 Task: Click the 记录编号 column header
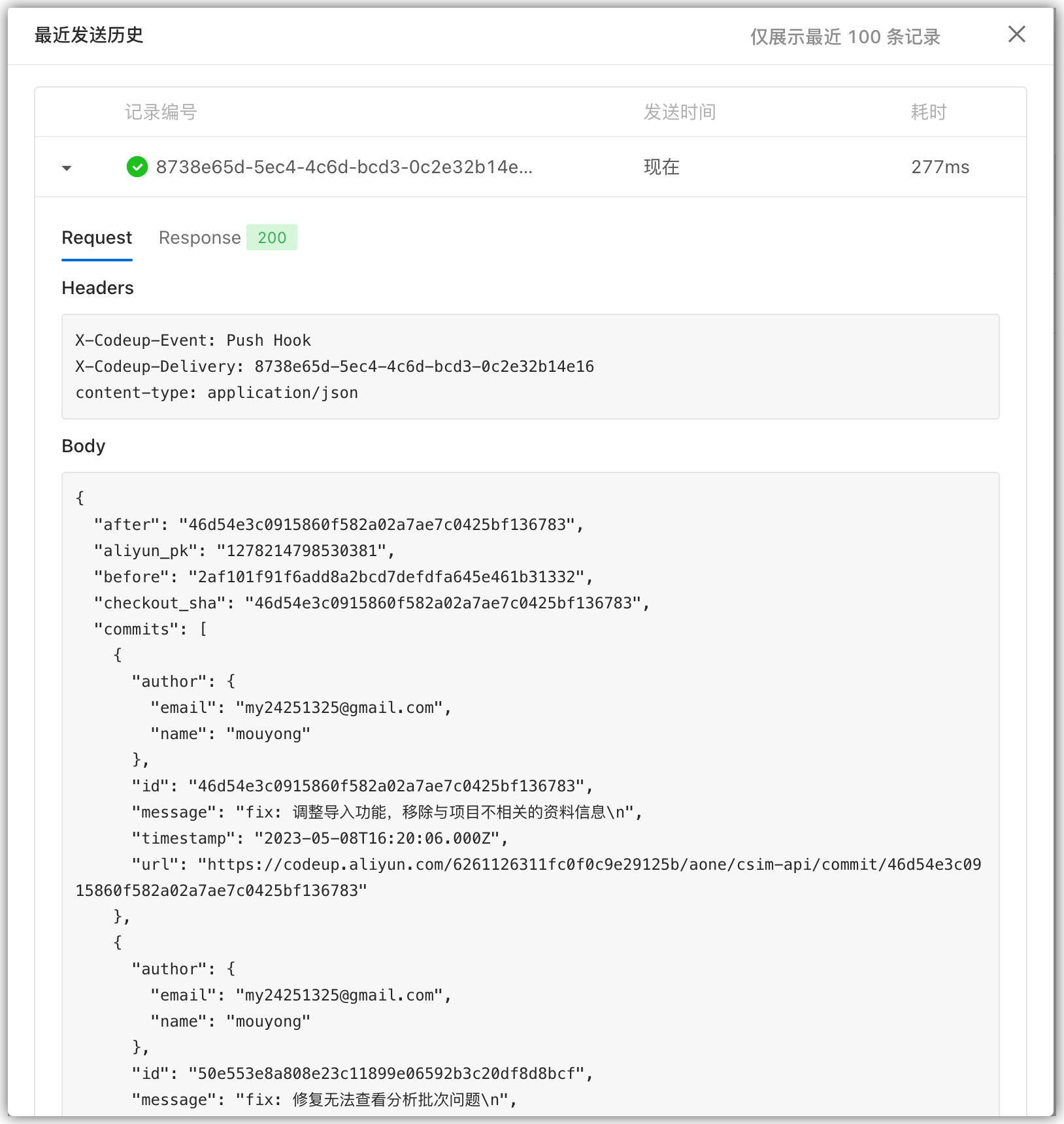point(161,111)
